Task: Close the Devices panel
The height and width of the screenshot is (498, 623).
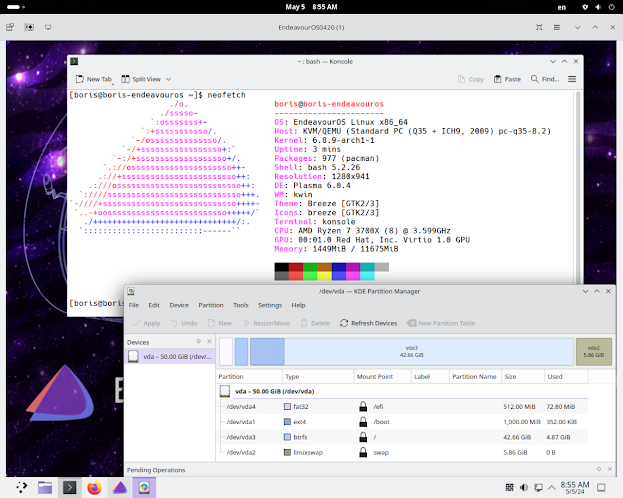Action: pyautogui.click(x=209, y=341)
